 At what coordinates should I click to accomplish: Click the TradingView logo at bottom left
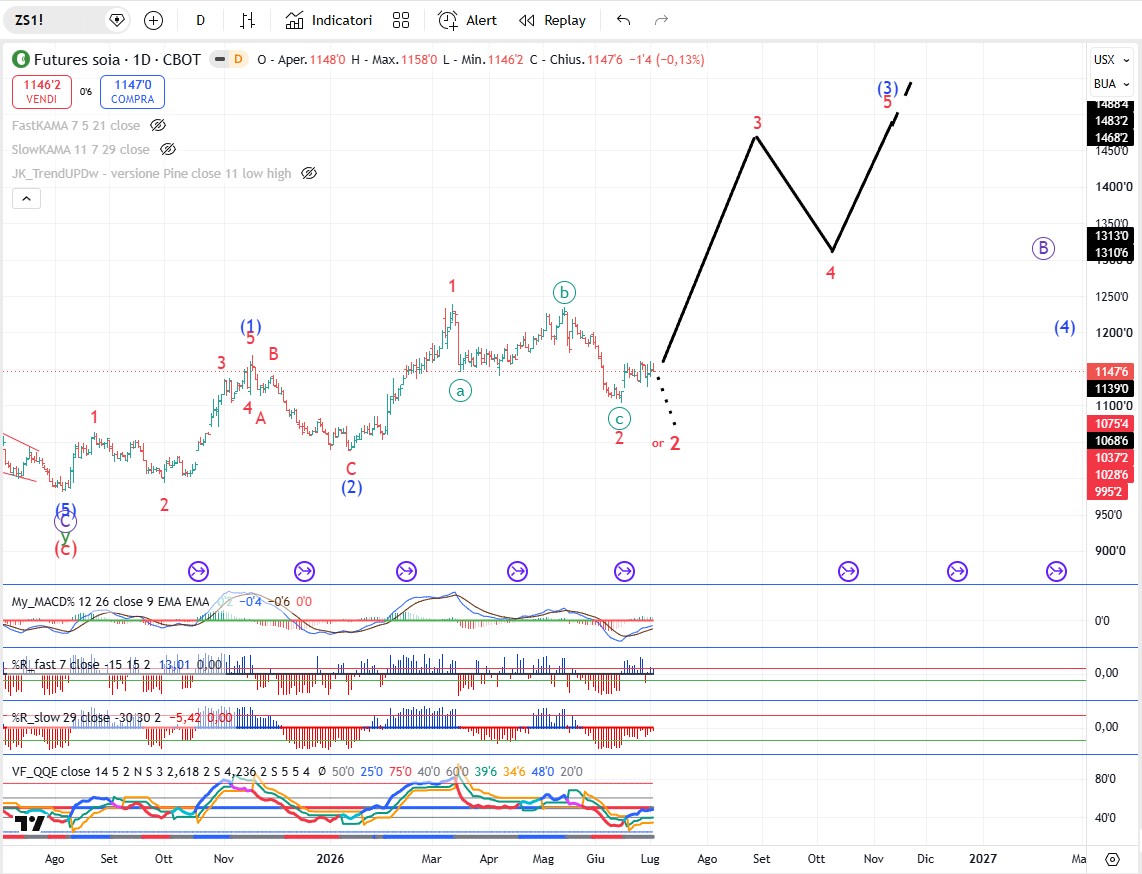click(x=30, y=824)
